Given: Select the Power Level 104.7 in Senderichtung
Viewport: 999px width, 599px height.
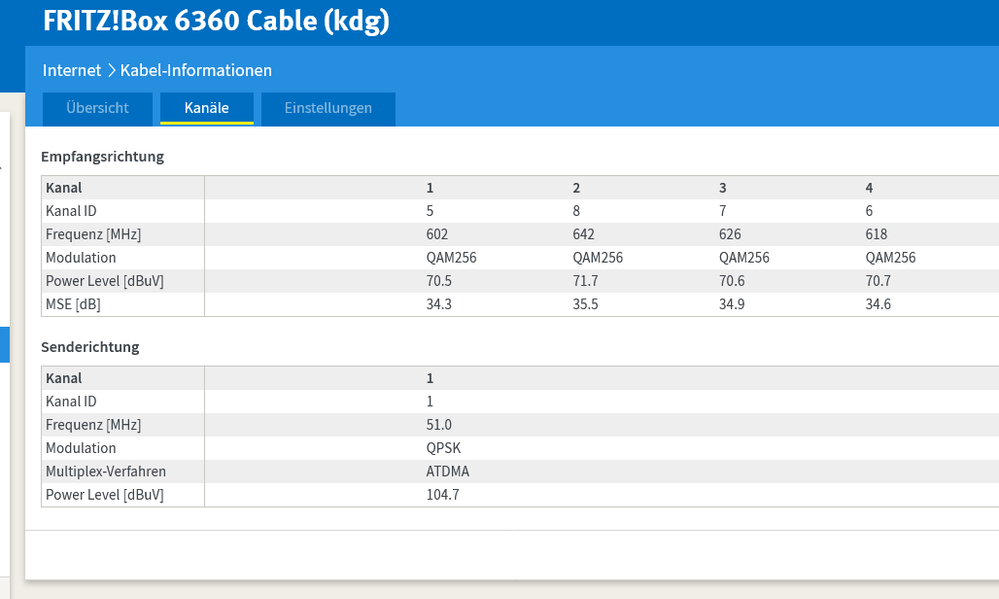Looking at the screenshot, I should pyautogui.click(x=444, y=494).
